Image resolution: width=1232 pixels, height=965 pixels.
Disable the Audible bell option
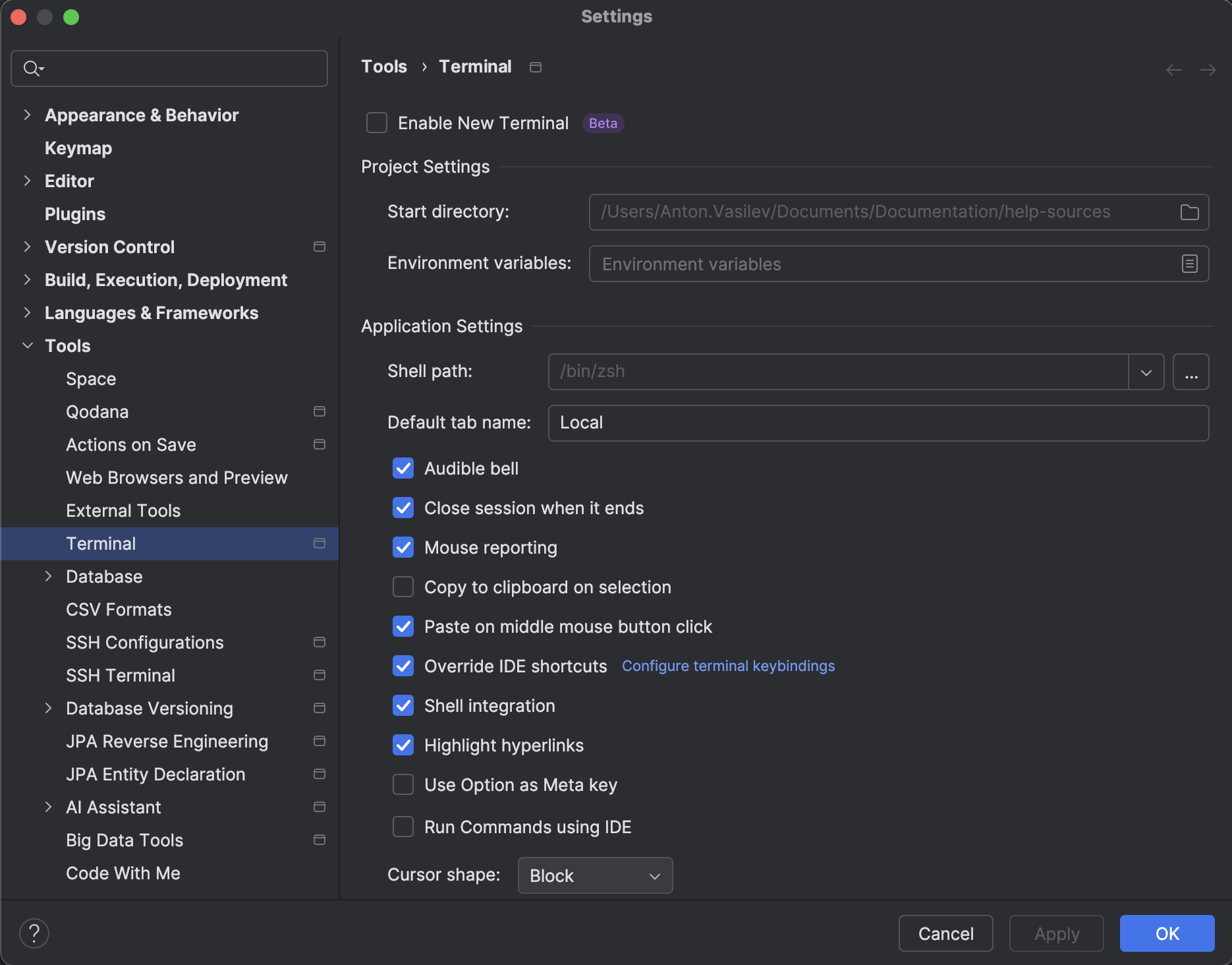[403, 468]
